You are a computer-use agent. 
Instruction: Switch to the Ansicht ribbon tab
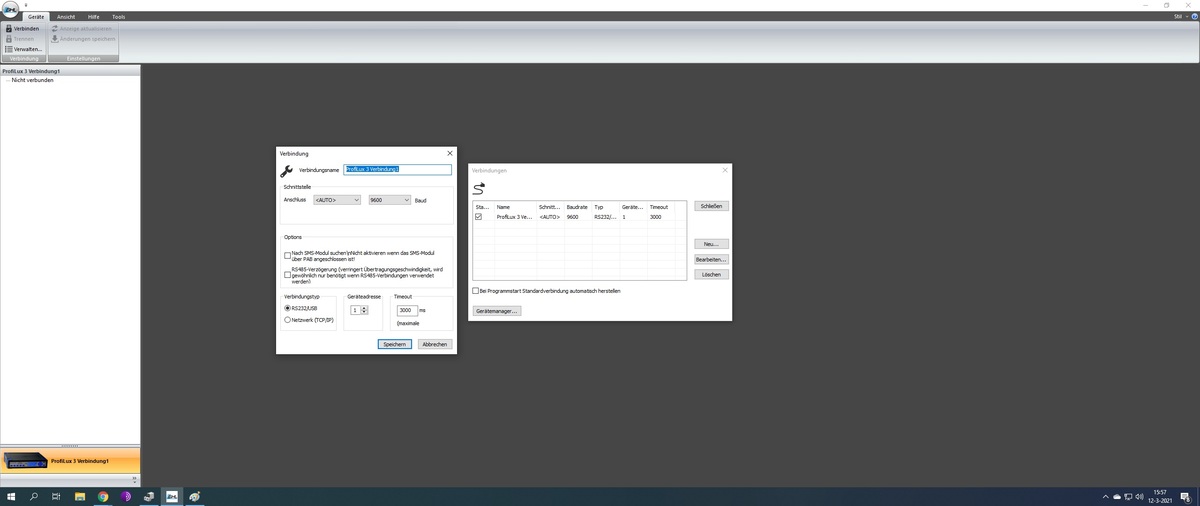tap(65, 17)
